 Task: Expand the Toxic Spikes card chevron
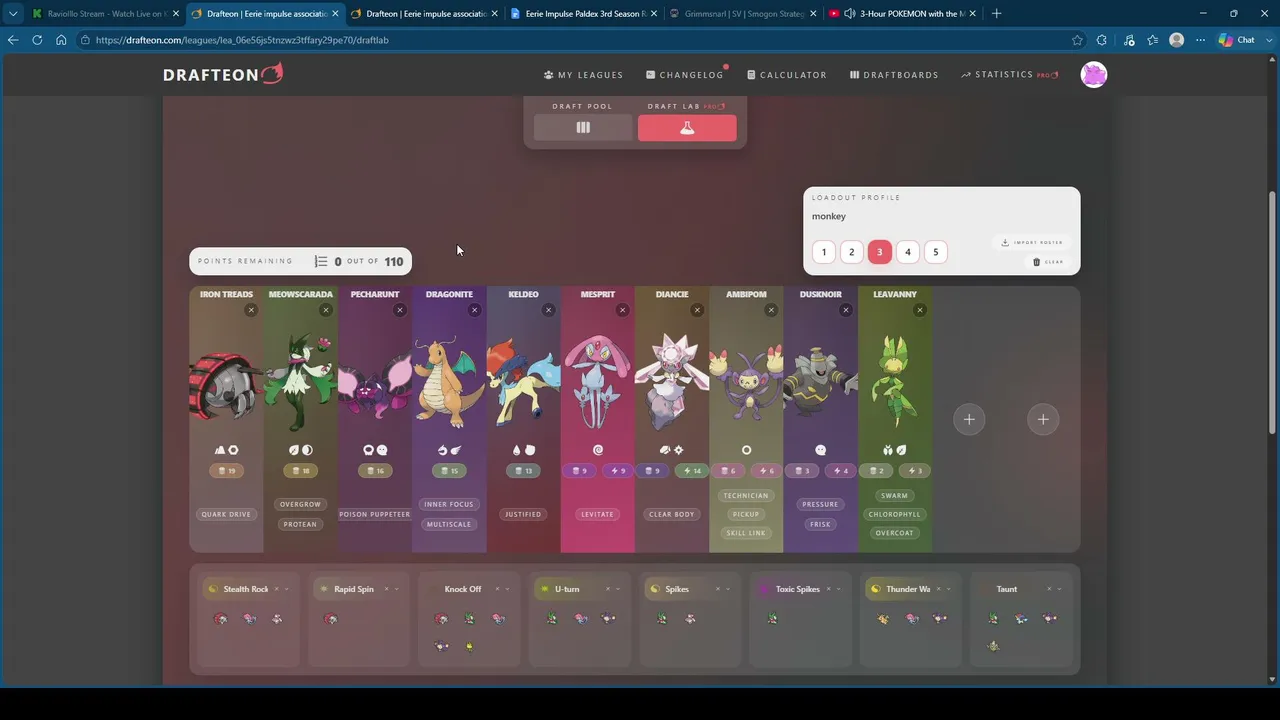[x=838, y=589]
